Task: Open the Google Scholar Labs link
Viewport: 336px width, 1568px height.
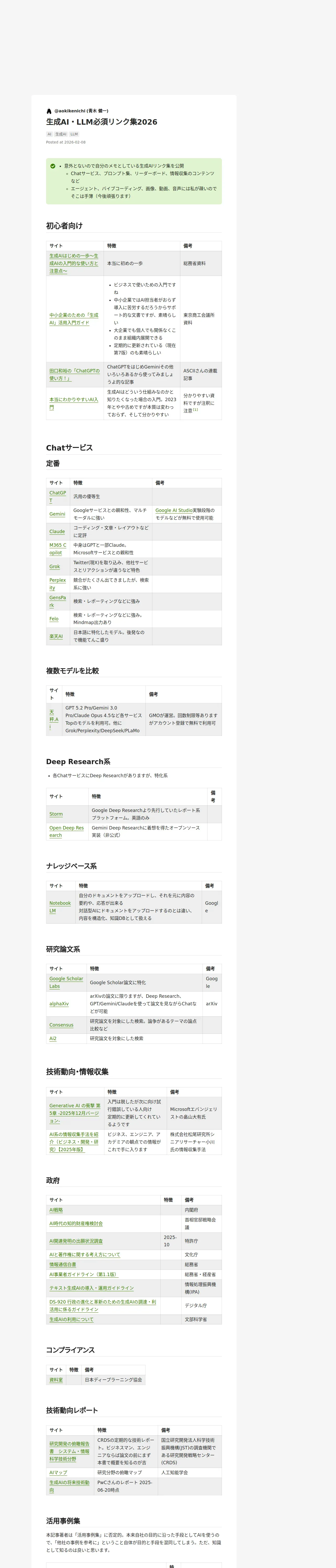Action: pos(66,982)
